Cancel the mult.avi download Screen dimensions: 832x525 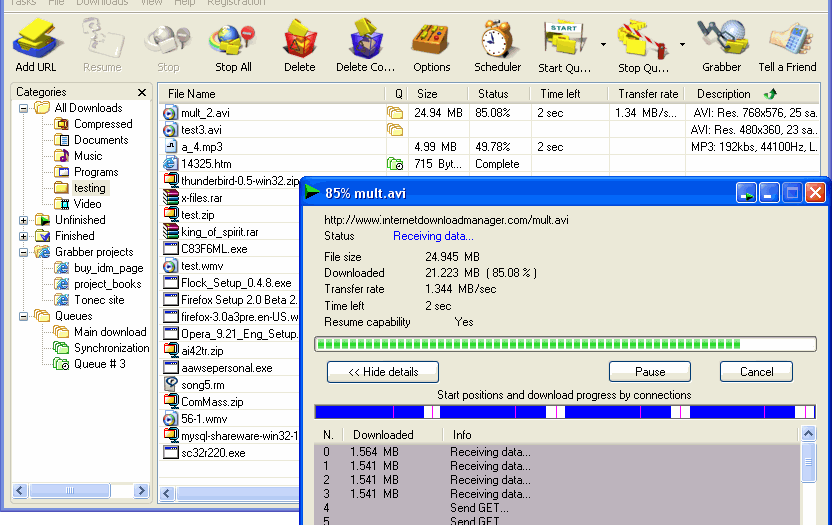pos(756,372)
